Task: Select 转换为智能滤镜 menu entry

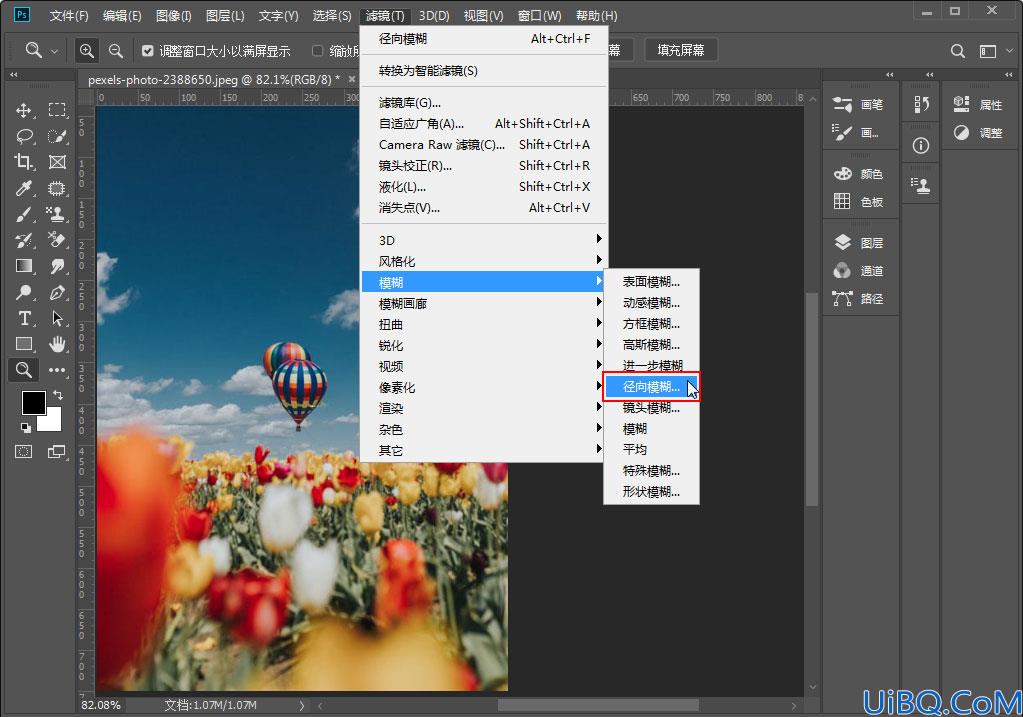Action: pos(484,70)
